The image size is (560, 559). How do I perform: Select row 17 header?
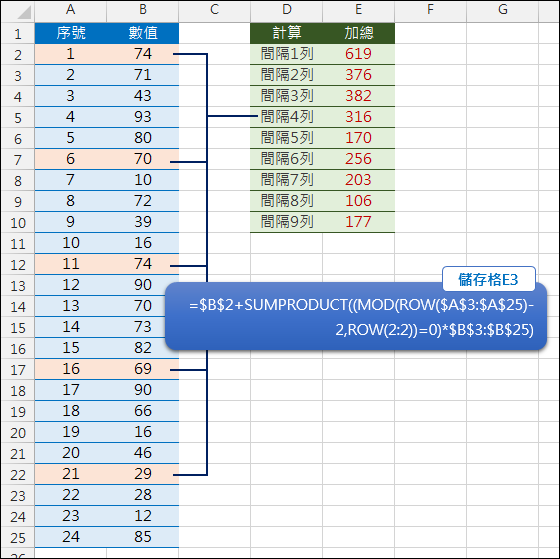[18, 369]
